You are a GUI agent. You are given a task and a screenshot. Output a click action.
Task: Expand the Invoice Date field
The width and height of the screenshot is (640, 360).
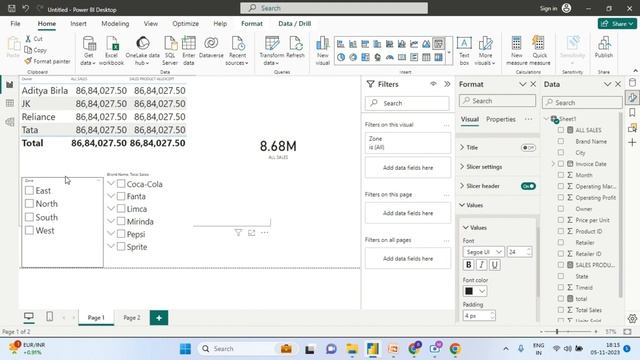click(x=553, y=164)
